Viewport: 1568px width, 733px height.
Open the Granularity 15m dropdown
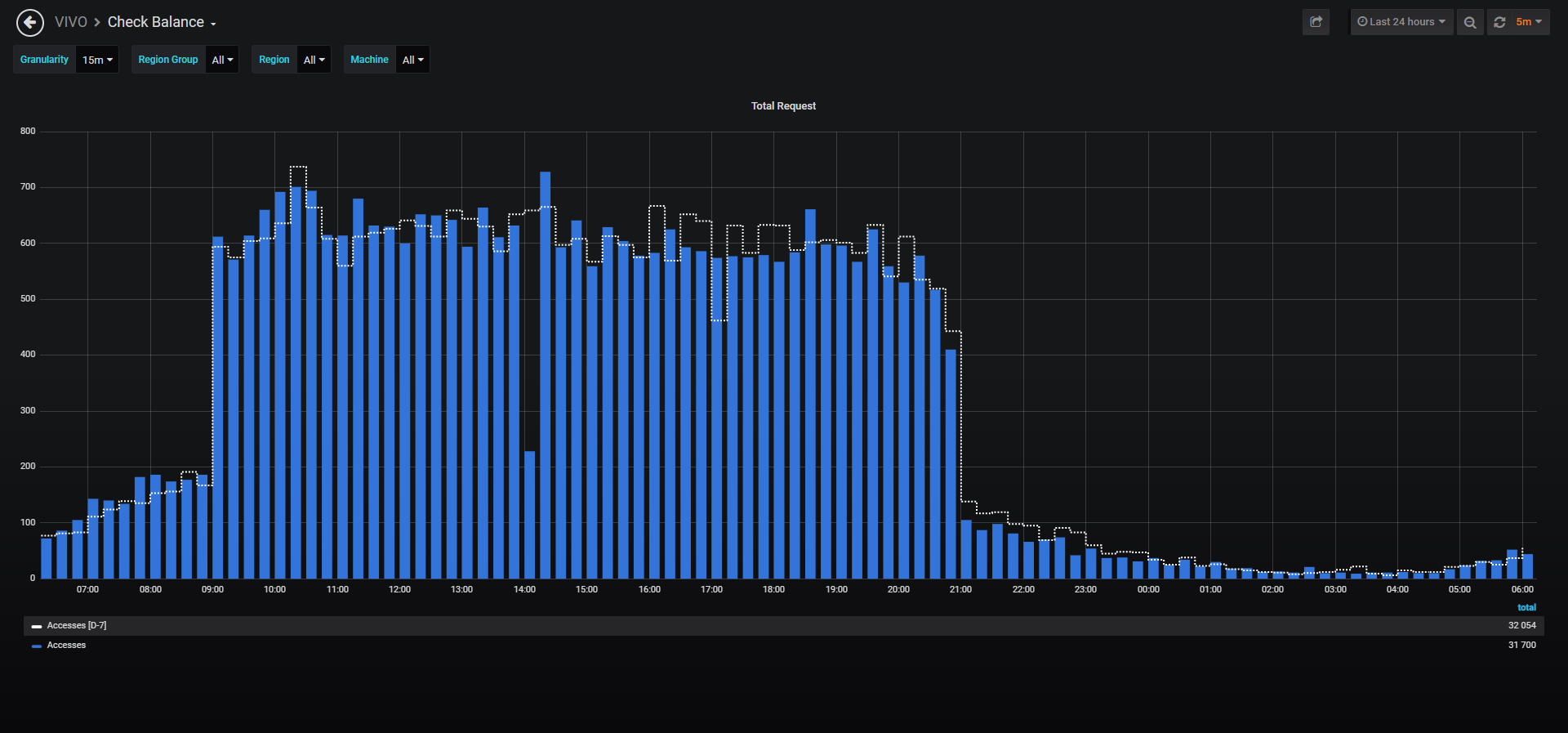97,60
